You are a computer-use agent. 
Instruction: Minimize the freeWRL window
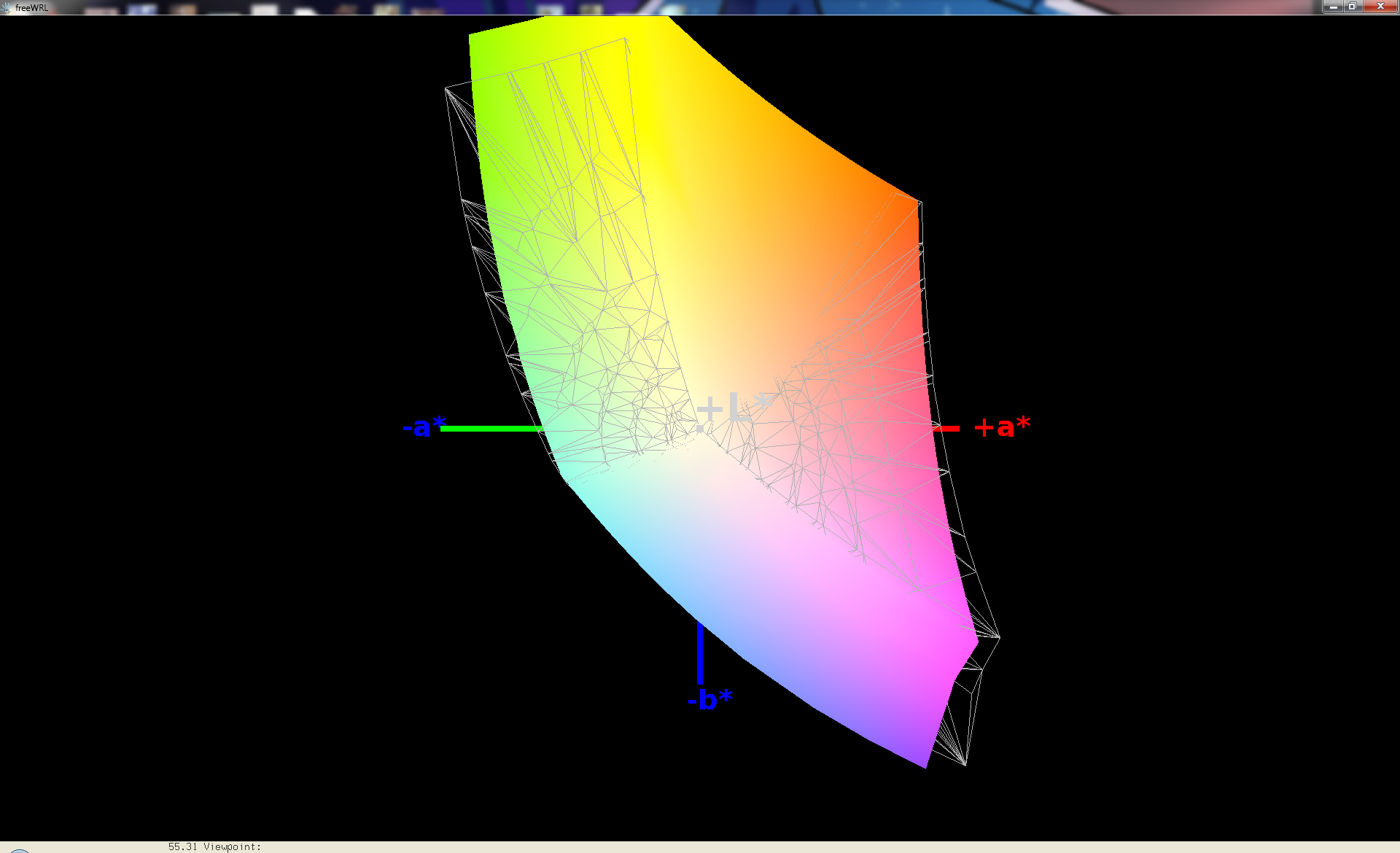[x=1334, y=7]
